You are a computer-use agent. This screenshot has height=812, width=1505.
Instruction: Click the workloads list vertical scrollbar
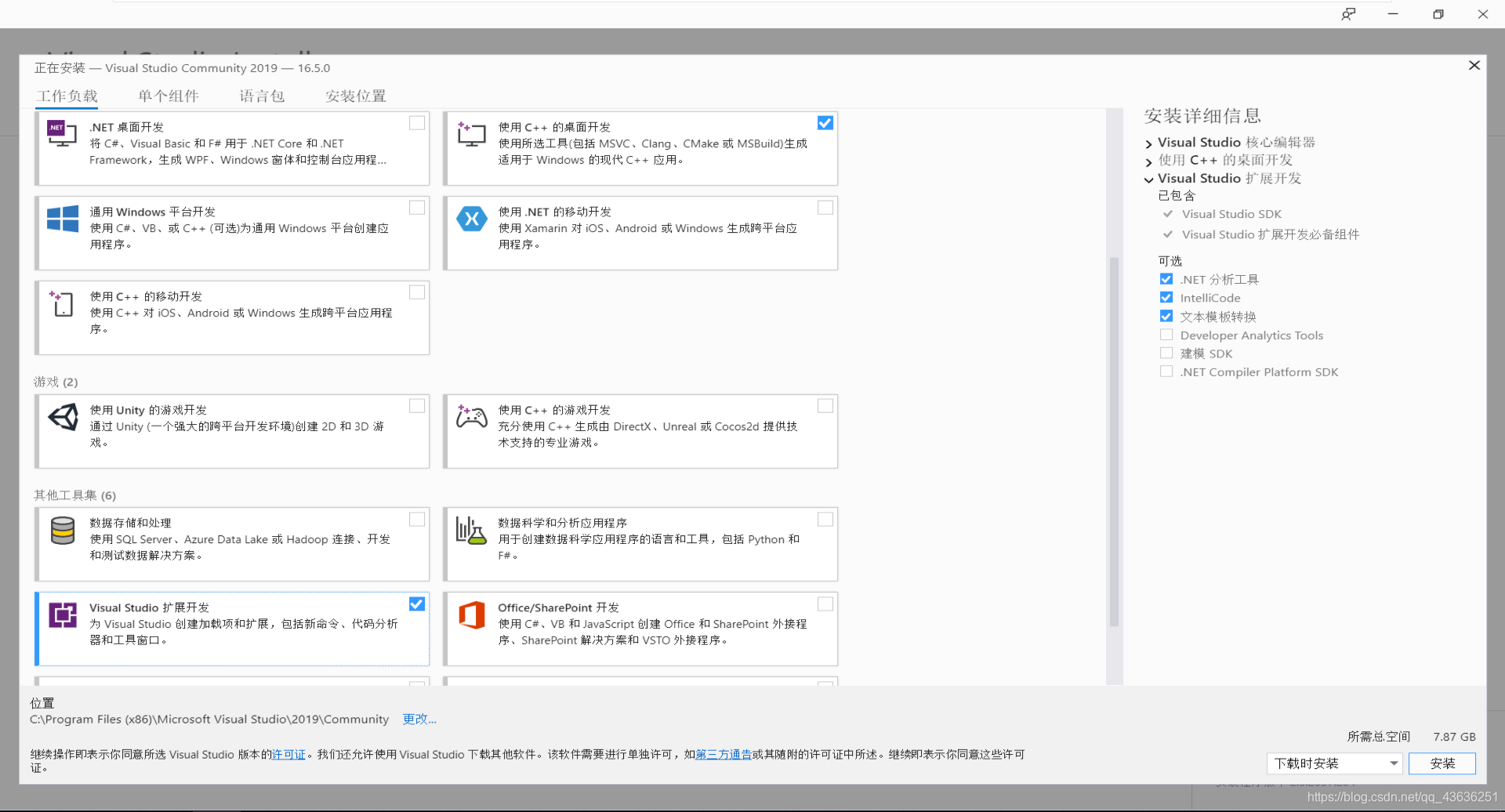(1114, 442)
